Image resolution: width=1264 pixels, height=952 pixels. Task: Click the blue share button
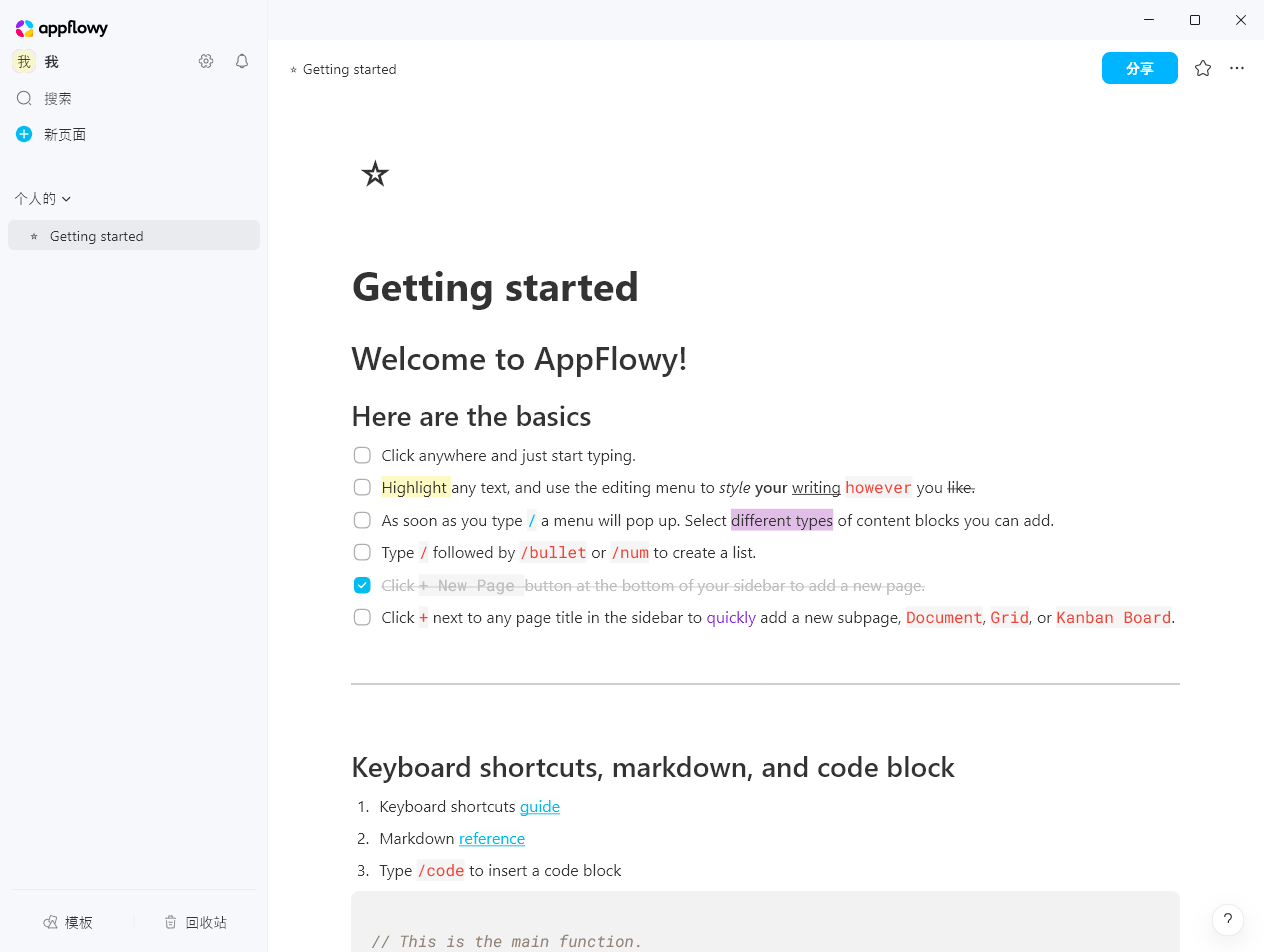click(x=1139, y=68)
